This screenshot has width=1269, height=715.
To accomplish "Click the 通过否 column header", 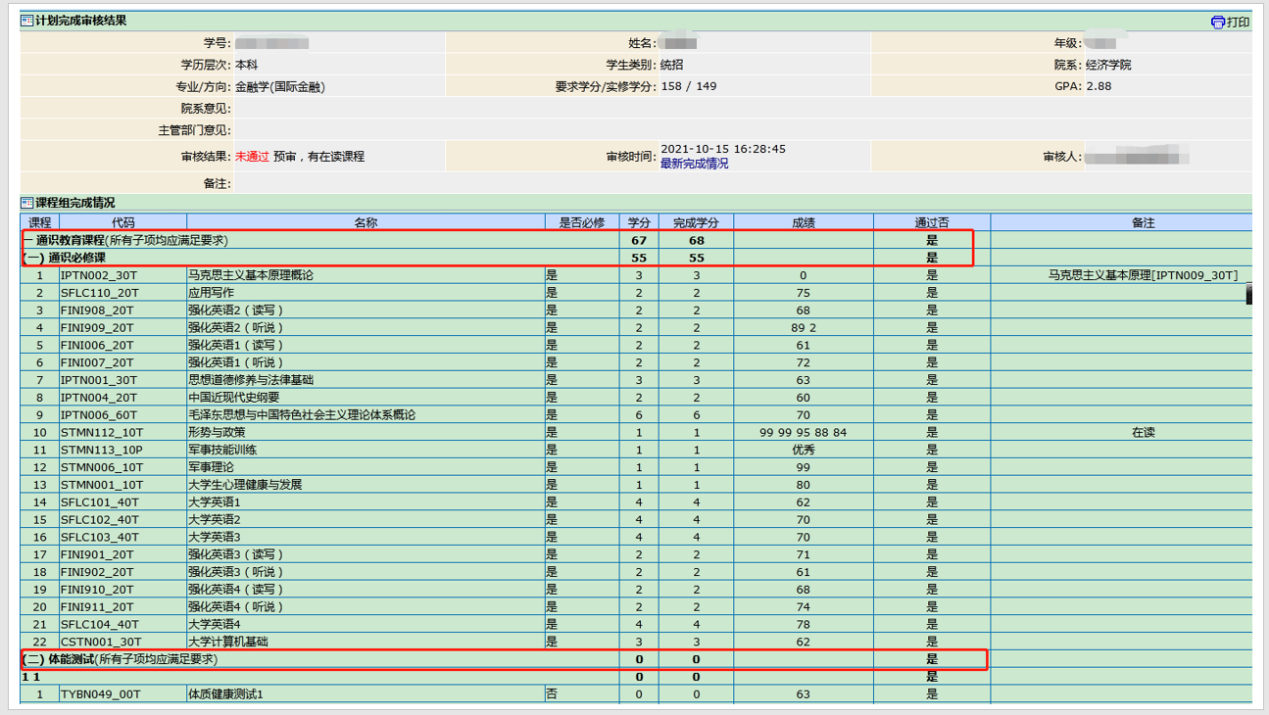I will pos(931,222).
